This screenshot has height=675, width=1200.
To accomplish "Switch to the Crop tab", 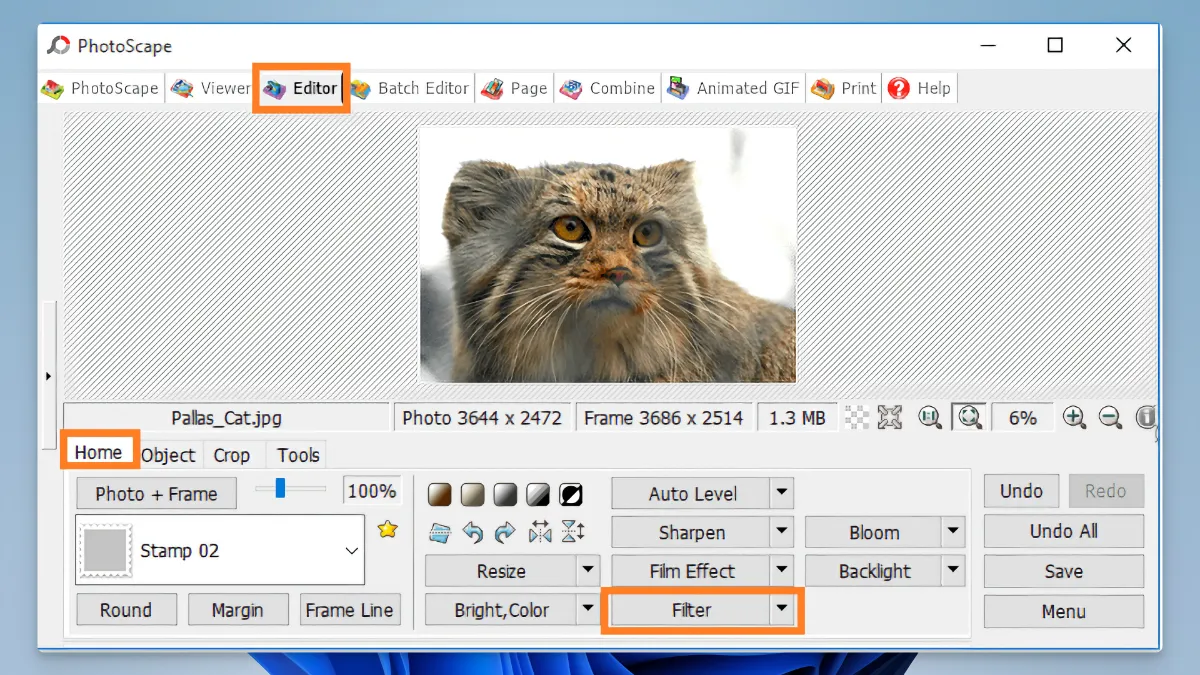I will tap(232, 455).
